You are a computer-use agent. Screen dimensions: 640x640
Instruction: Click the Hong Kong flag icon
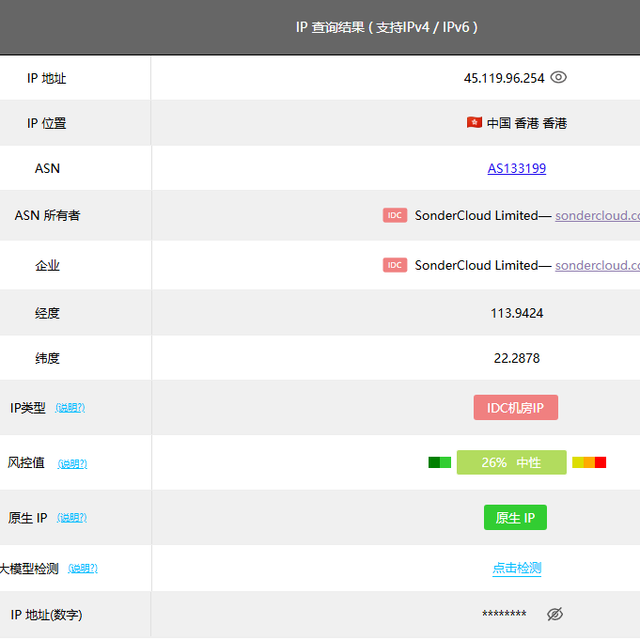(x=474, y=122)
